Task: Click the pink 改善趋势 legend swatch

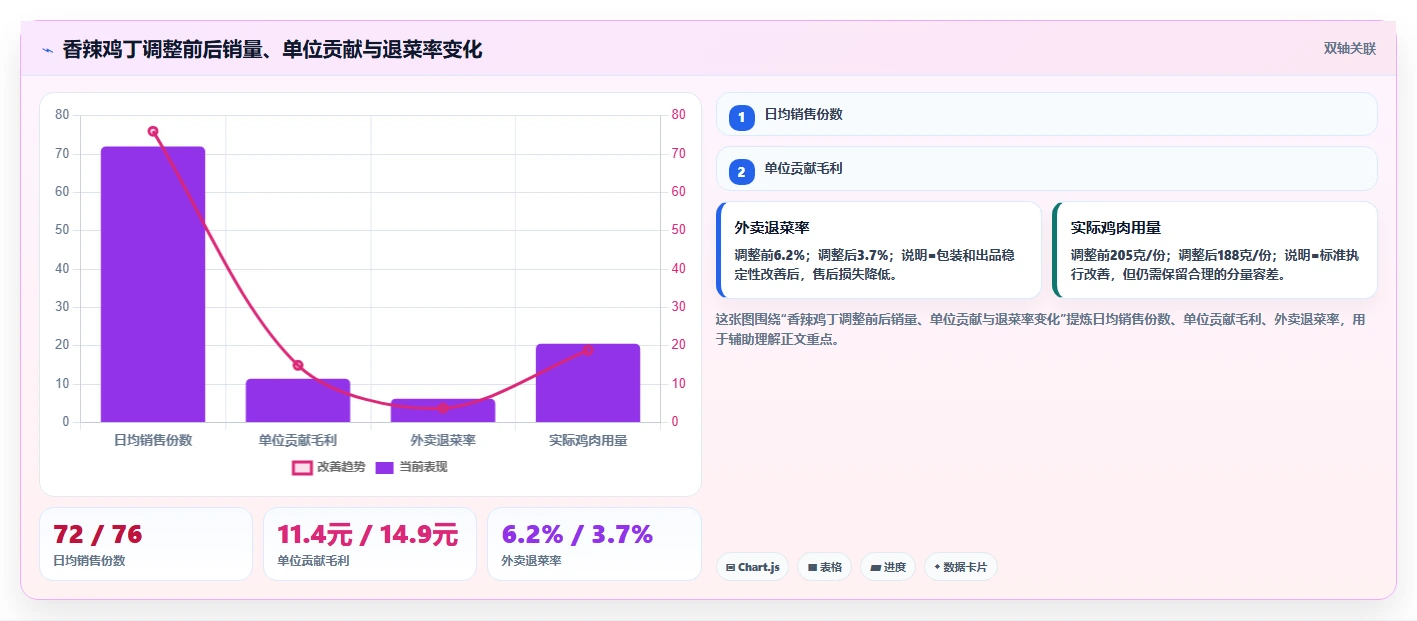Action: point(302,467)
